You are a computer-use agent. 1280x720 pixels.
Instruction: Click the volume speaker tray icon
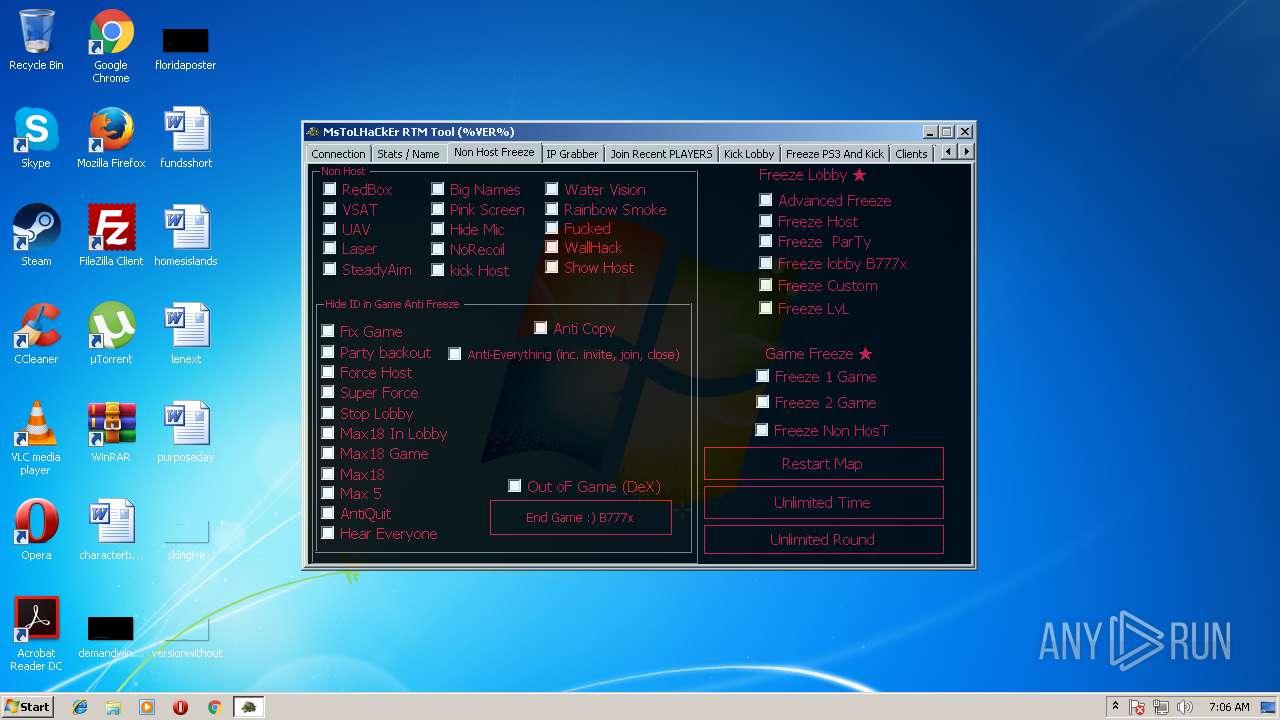1185,707
